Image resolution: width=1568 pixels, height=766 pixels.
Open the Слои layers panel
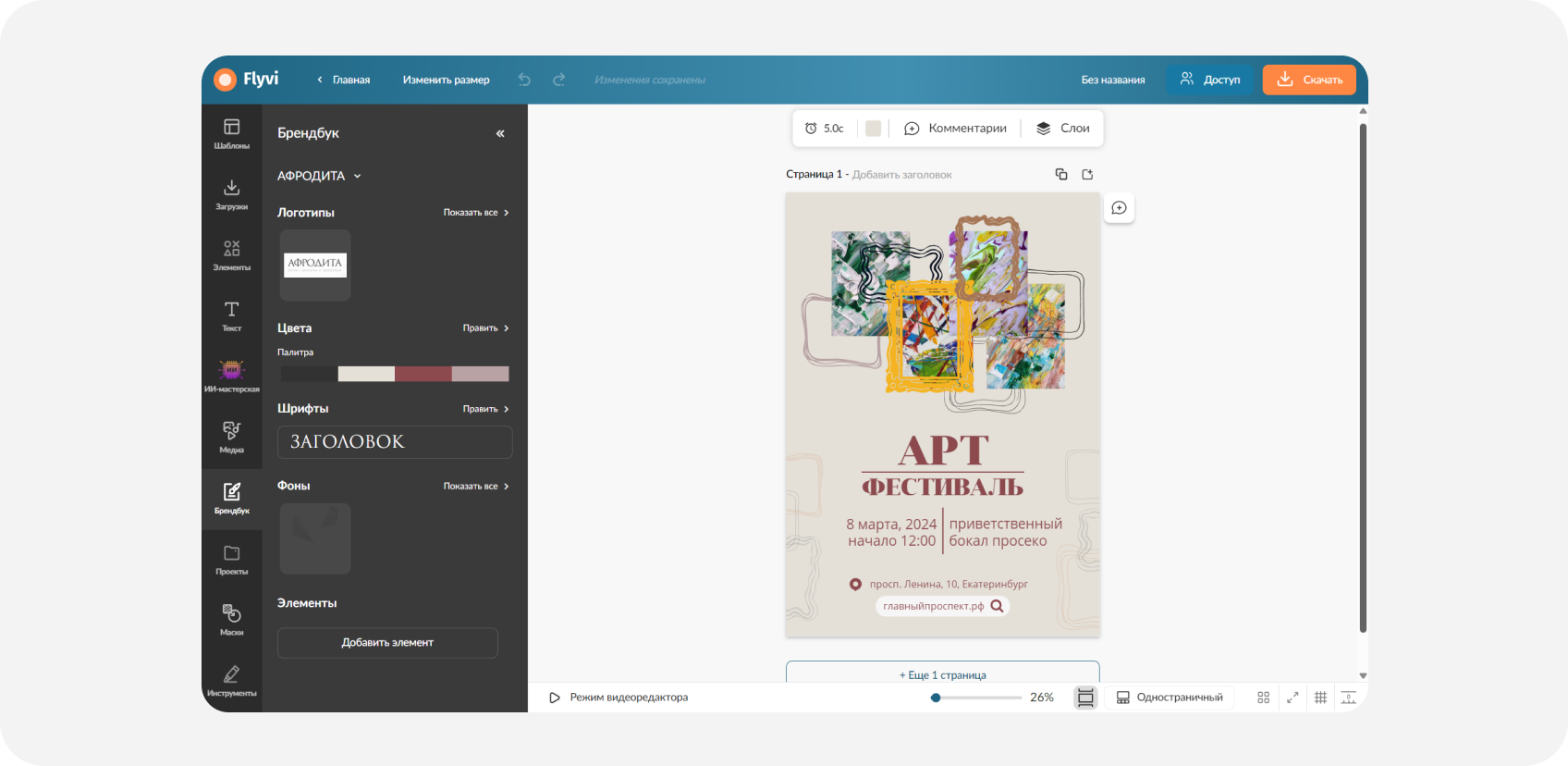point(1063,129)
